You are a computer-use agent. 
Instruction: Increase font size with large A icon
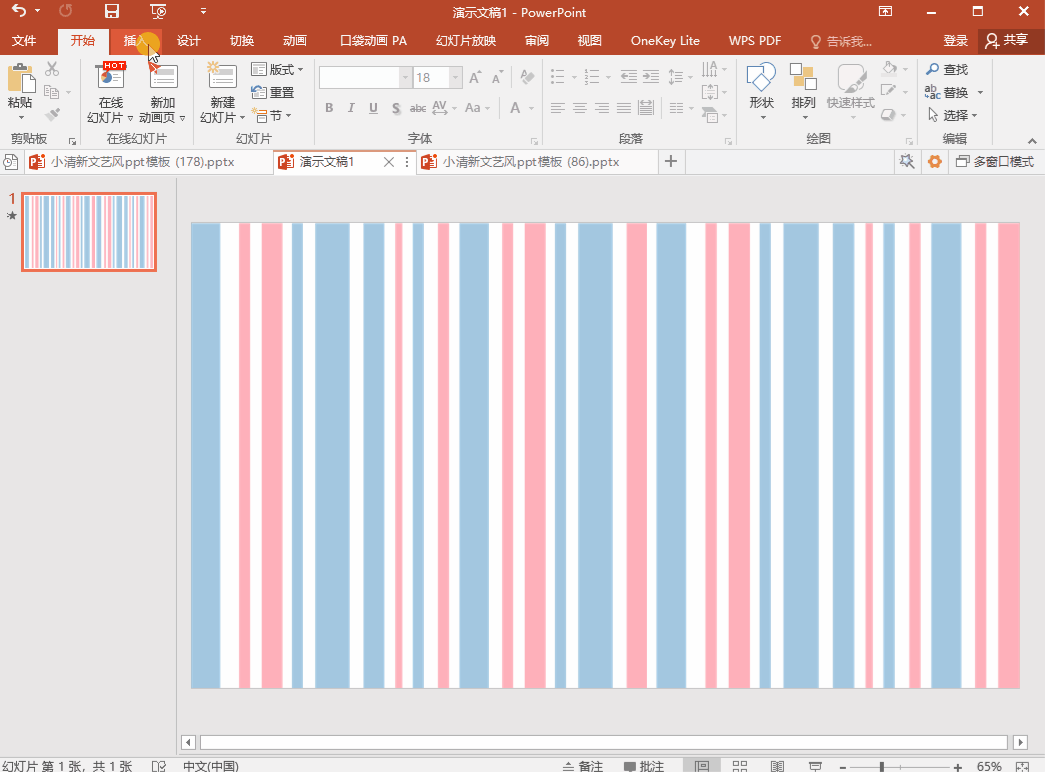[x=475, y=78]
